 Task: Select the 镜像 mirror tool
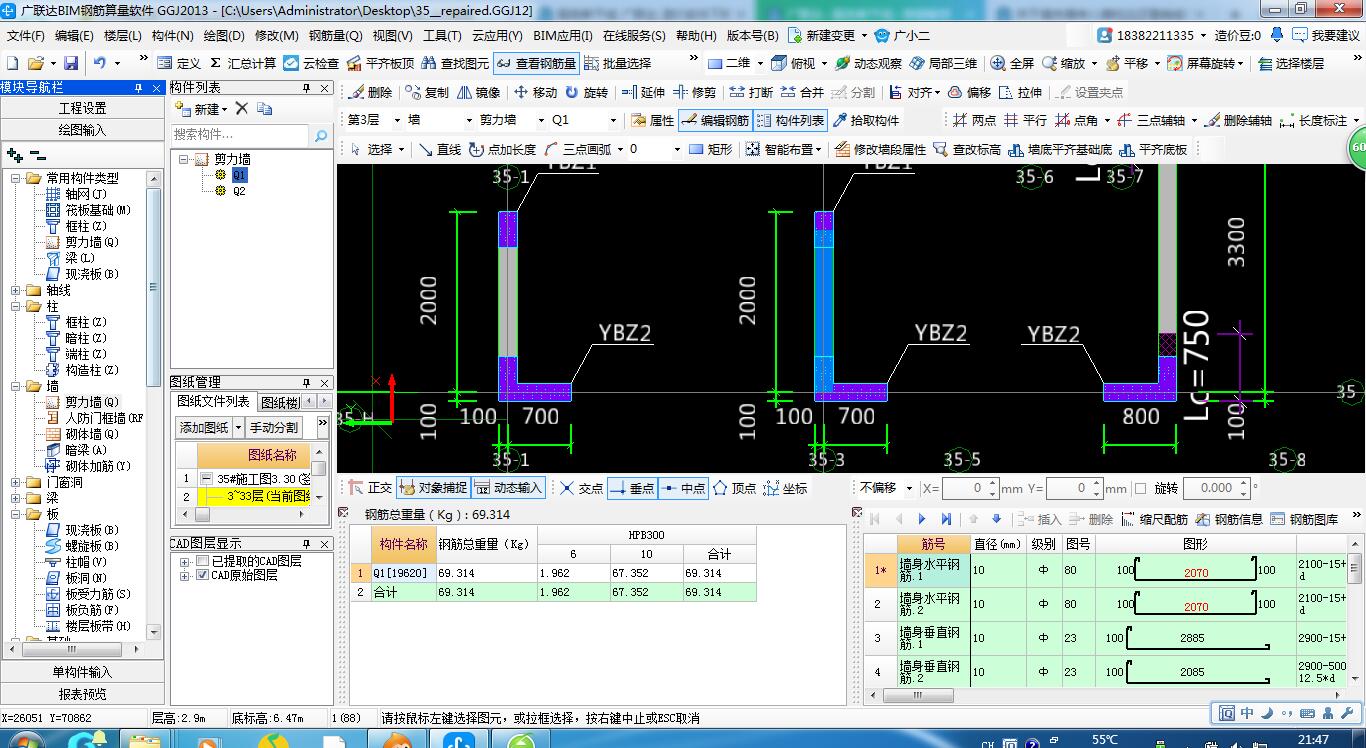click(478, 92)
